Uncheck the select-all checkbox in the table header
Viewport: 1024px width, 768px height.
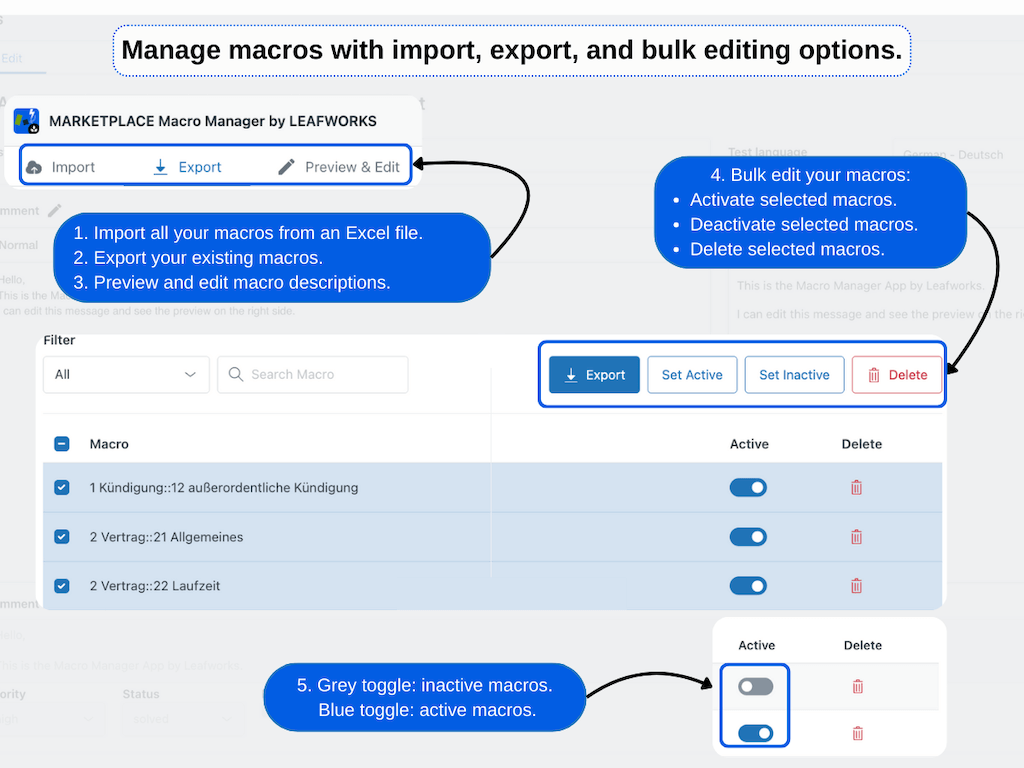(x=61, y=443)
